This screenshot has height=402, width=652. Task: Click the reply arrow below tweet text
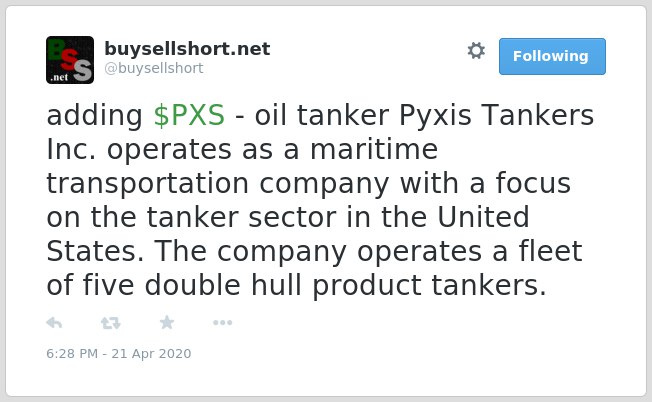point(54,323)
